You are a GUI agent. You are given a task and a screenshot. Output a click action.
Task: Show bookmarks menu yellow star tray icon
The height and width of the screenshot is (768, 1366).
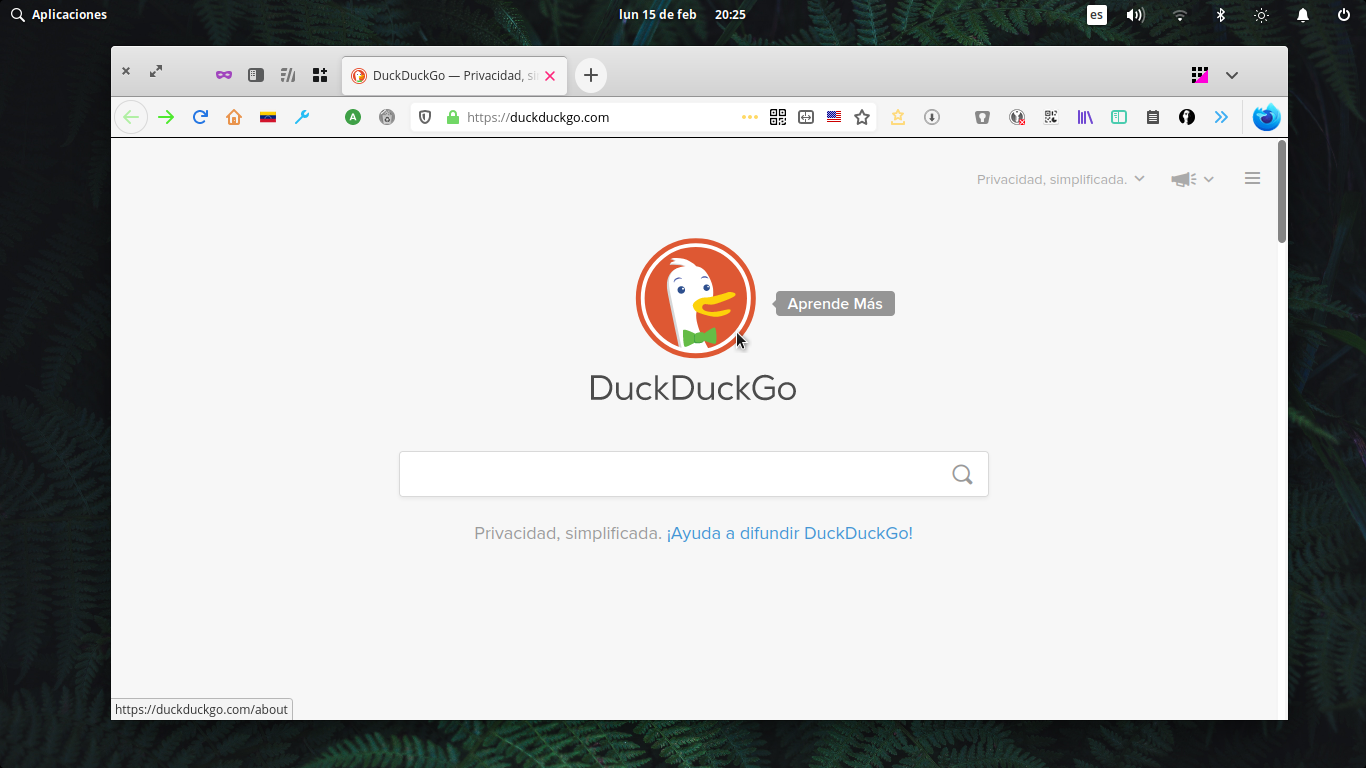[898, 117]
